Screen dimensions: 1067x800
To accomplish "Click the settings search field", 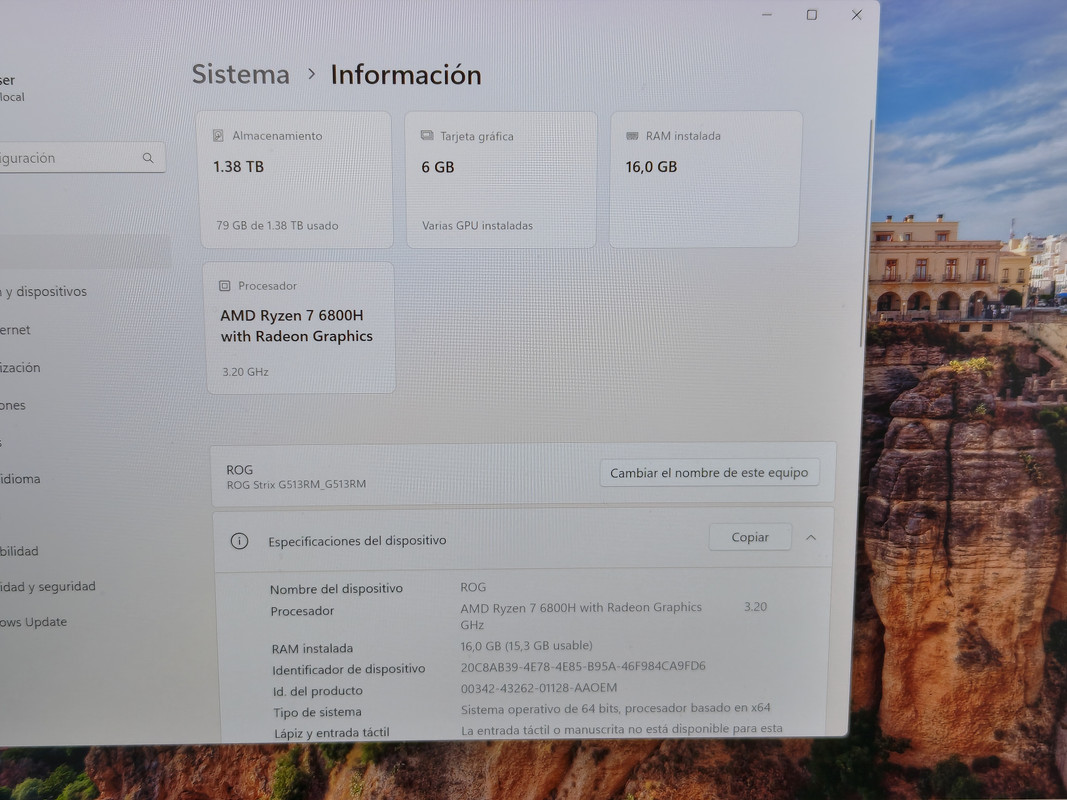I will point(82,158).
